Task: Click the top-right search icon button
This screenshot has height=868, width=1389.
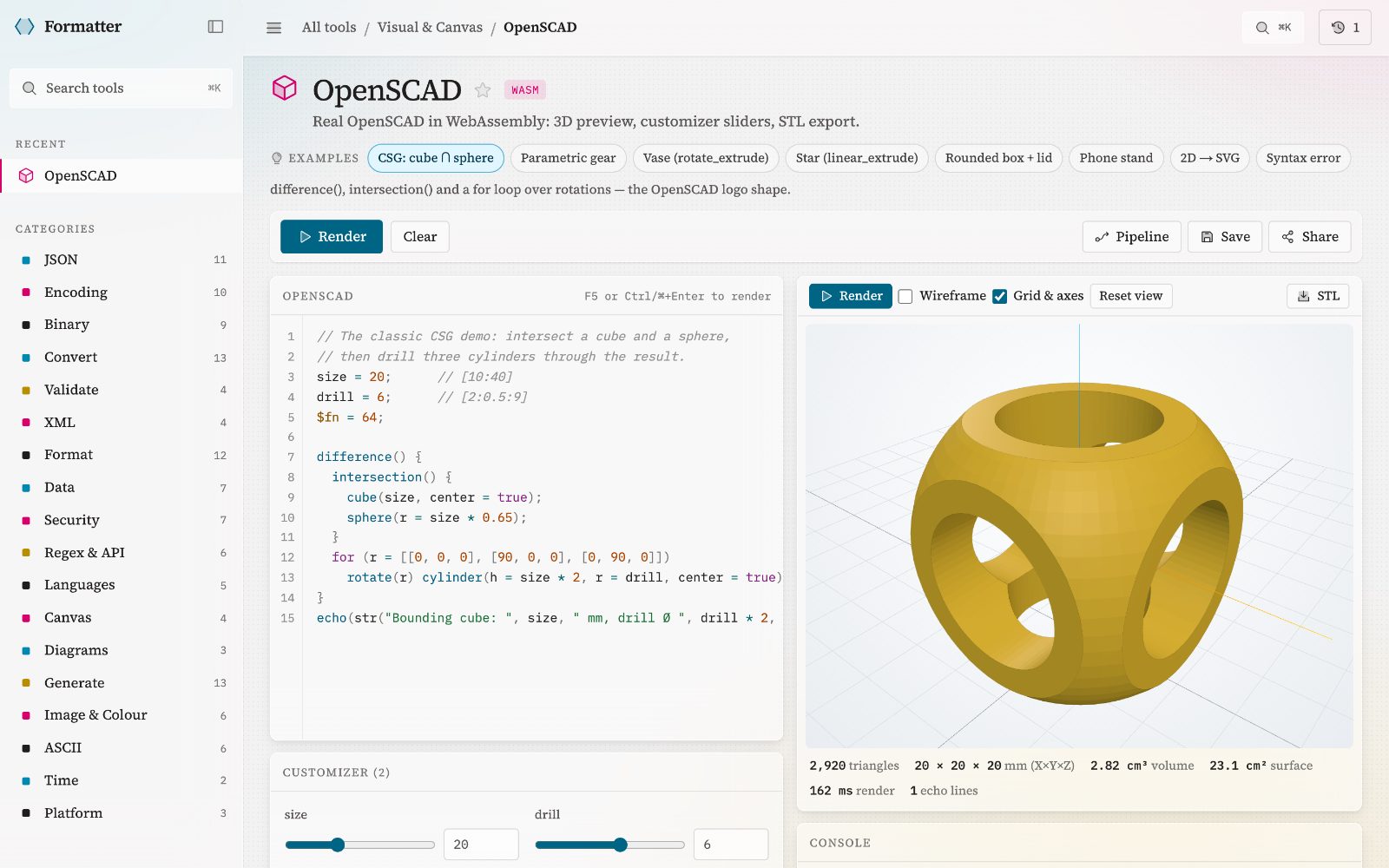Action: pyautogui.click(x=1273, y=28)
